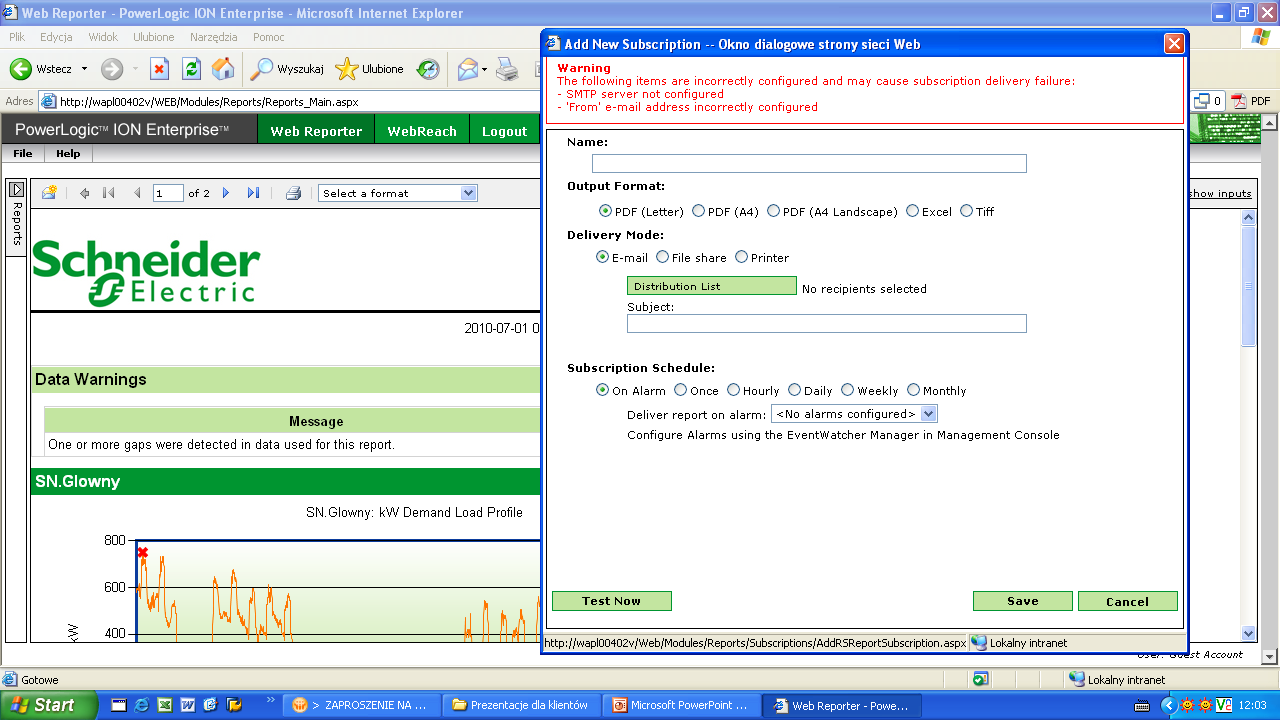Screen dimensions: 1280x720
Task: Choose E-mail delivery mode
Action: [603, 257]
